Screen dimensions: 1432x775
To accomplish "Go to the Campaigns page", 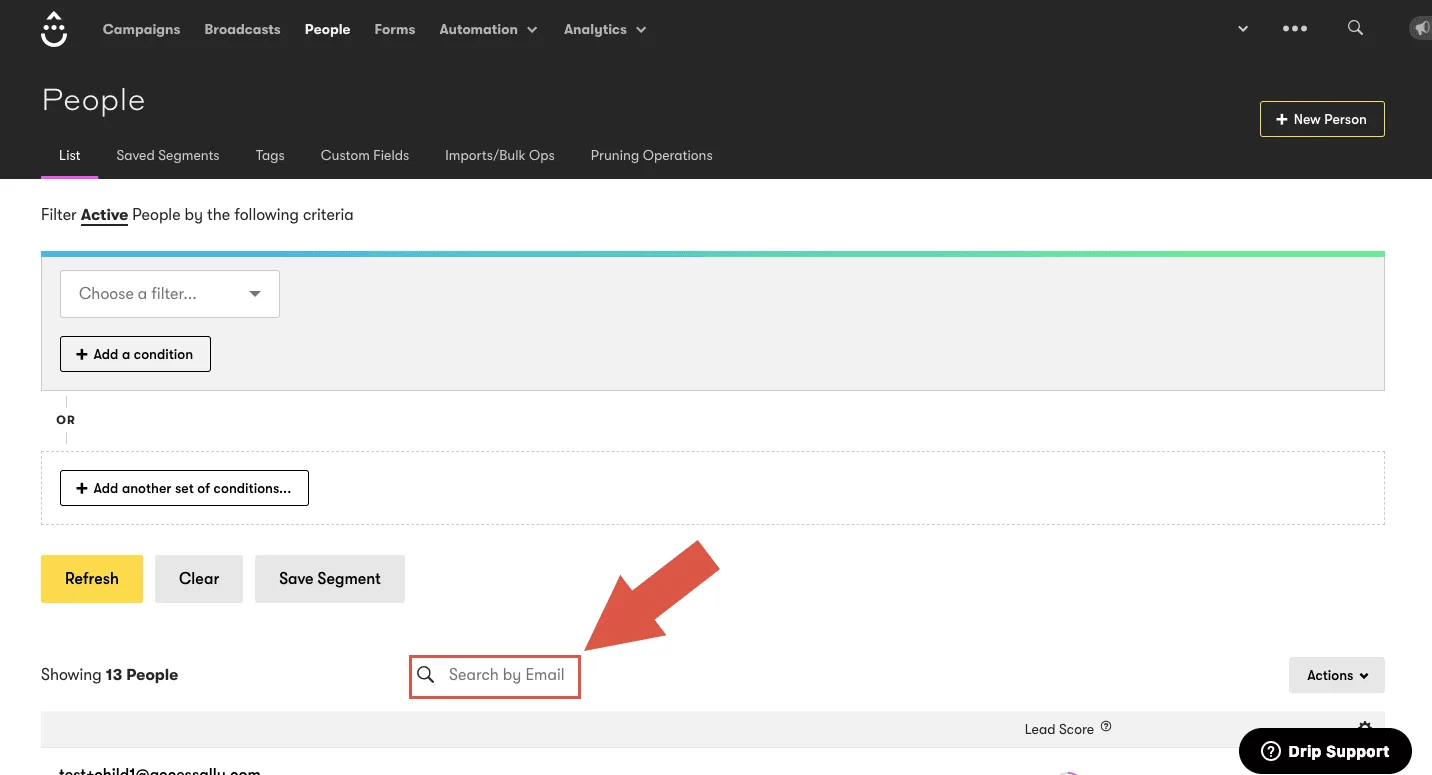I will [x=141, y=29].
